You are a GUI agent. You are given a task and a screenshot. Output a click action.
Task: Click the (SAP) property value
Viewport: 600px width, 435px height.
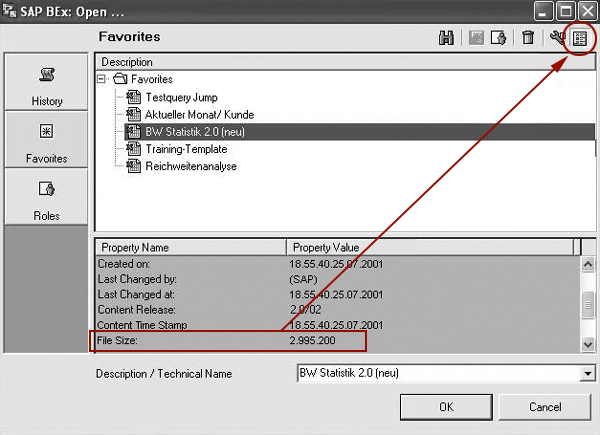[303, 279]
